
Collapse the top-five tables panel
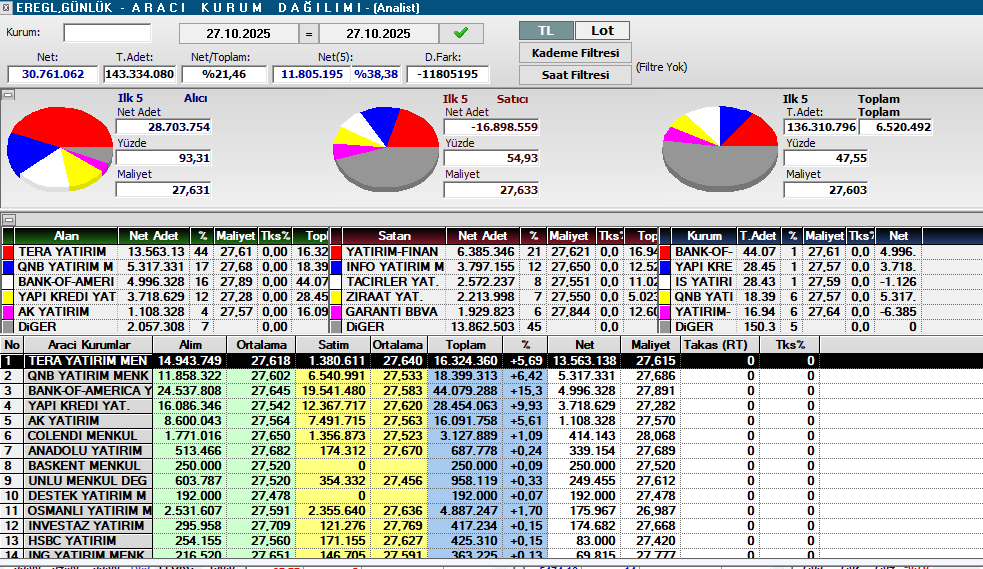pyautogui.click(x=8, y=219)
